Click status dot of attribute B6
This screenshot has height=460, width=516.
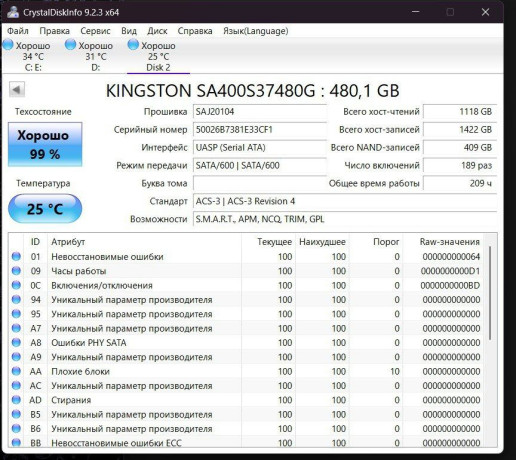pos(16,428)
